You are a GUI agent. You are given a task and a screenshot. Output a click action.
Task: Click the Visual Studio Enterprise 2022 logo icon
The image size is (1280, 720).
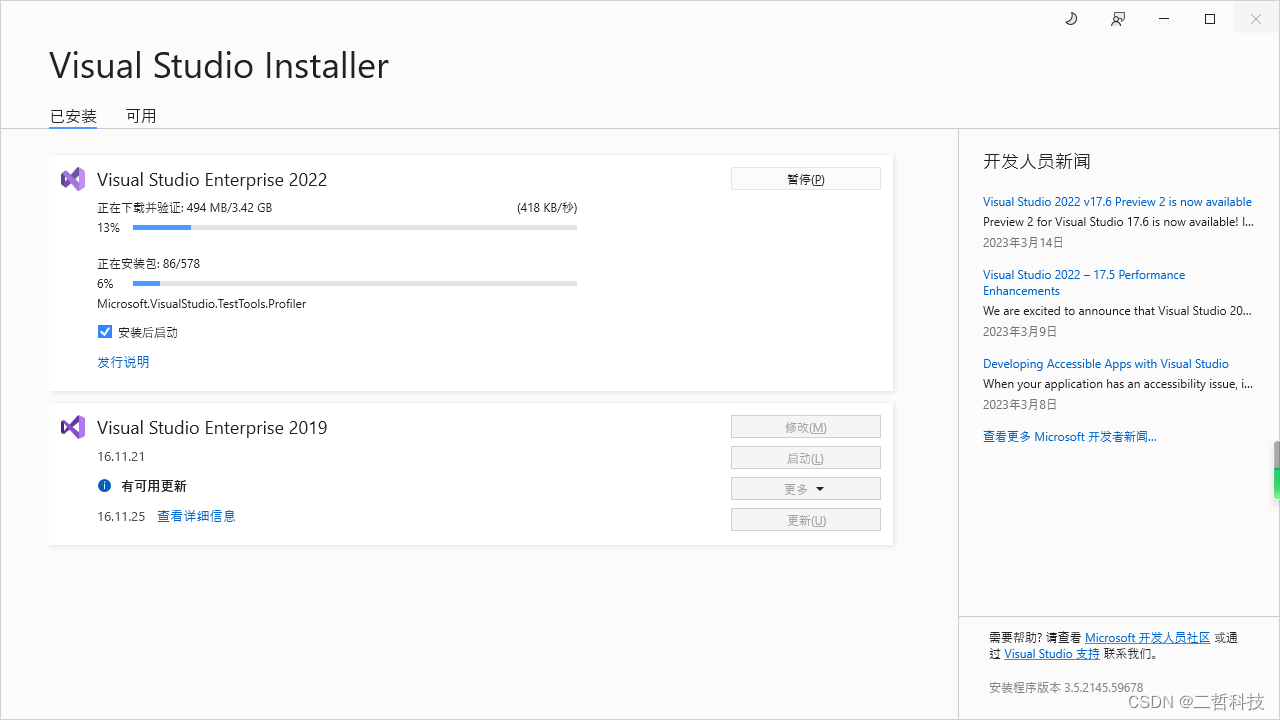pyautogui.click(x=73, y=179)
